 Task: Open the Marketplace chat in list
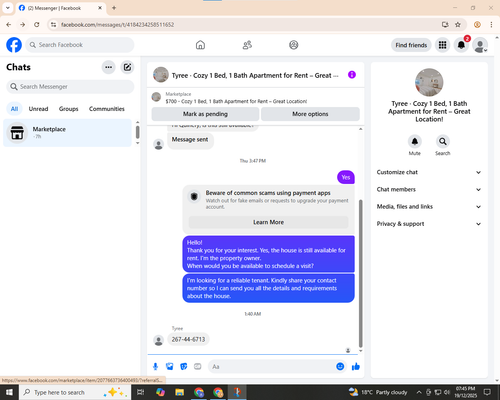click(67, 133)
